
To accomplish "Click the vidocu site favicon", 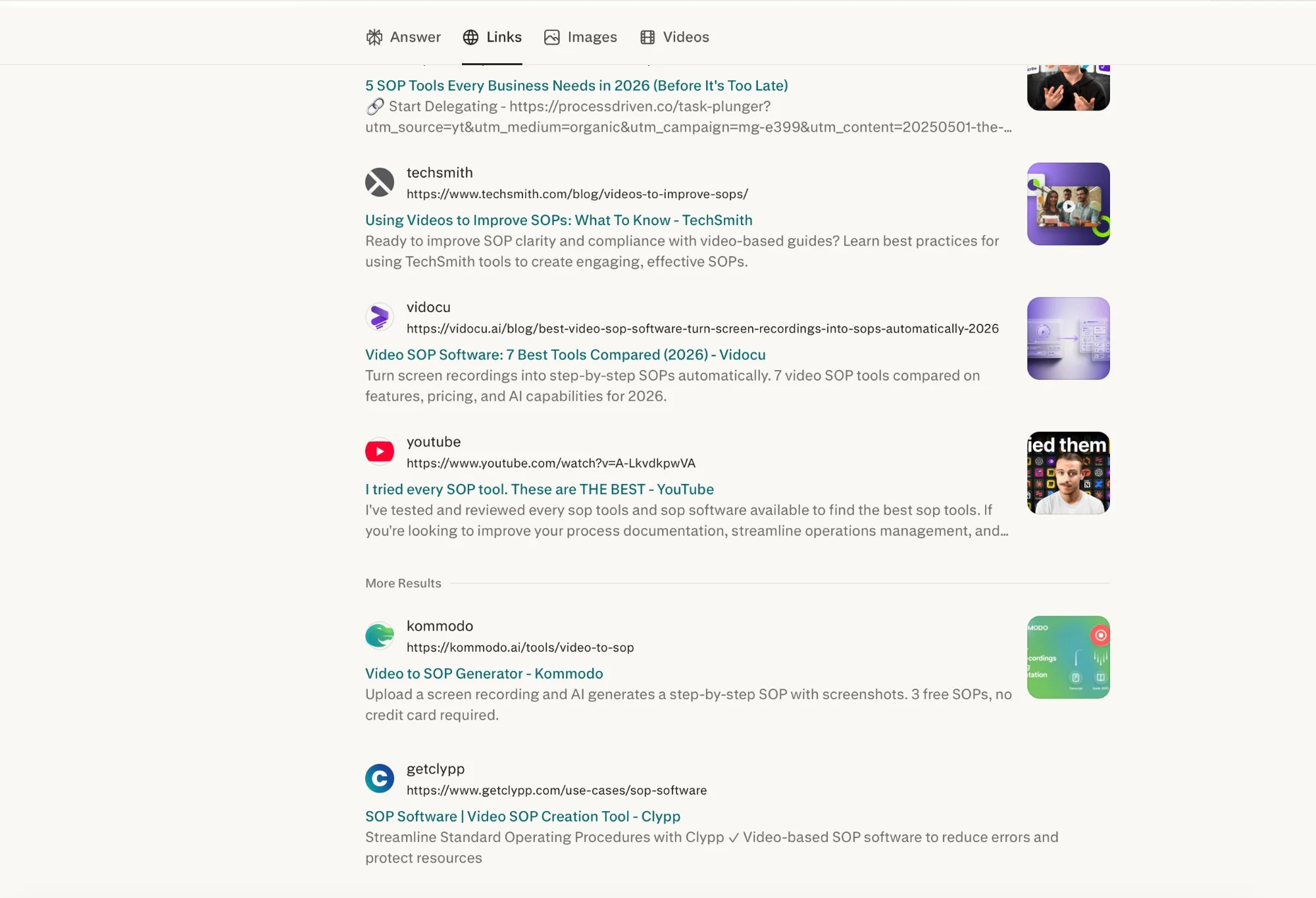I will [x=380, y=317].
